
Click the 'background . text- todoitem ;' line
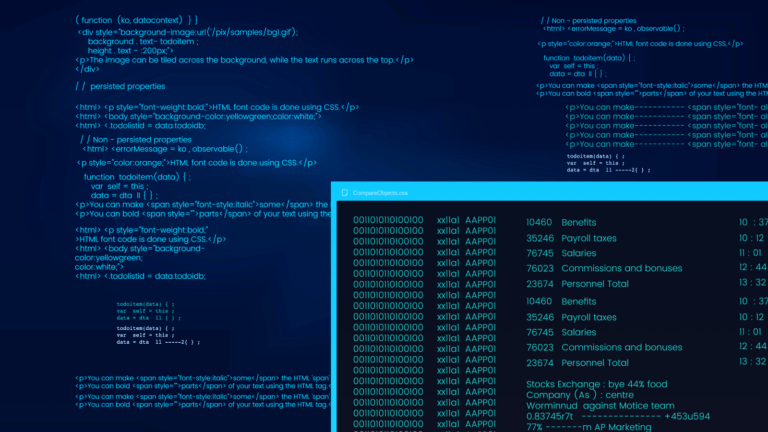tap(144, 42)
